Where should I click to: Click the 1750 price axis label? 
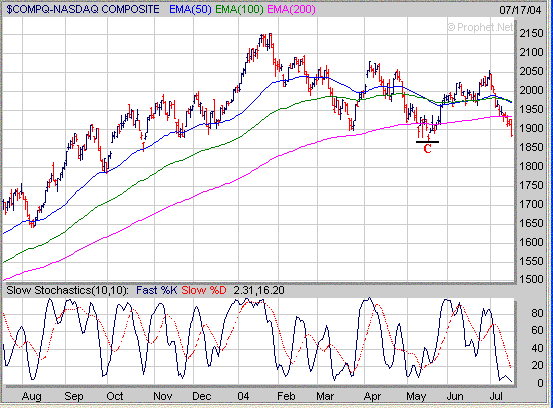pos(531,185)
